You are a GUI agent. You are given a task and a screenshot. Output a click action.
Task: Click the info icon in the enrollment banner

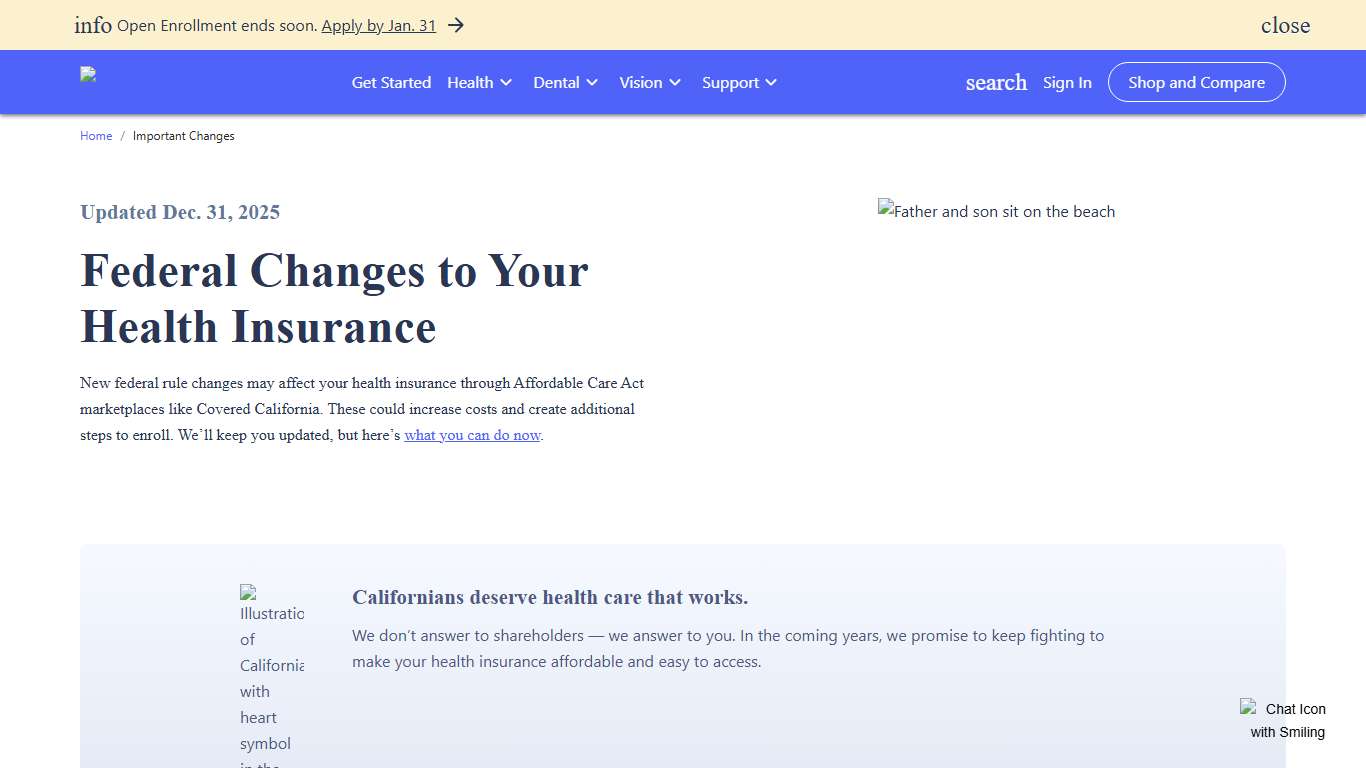(x=93, y=25)
